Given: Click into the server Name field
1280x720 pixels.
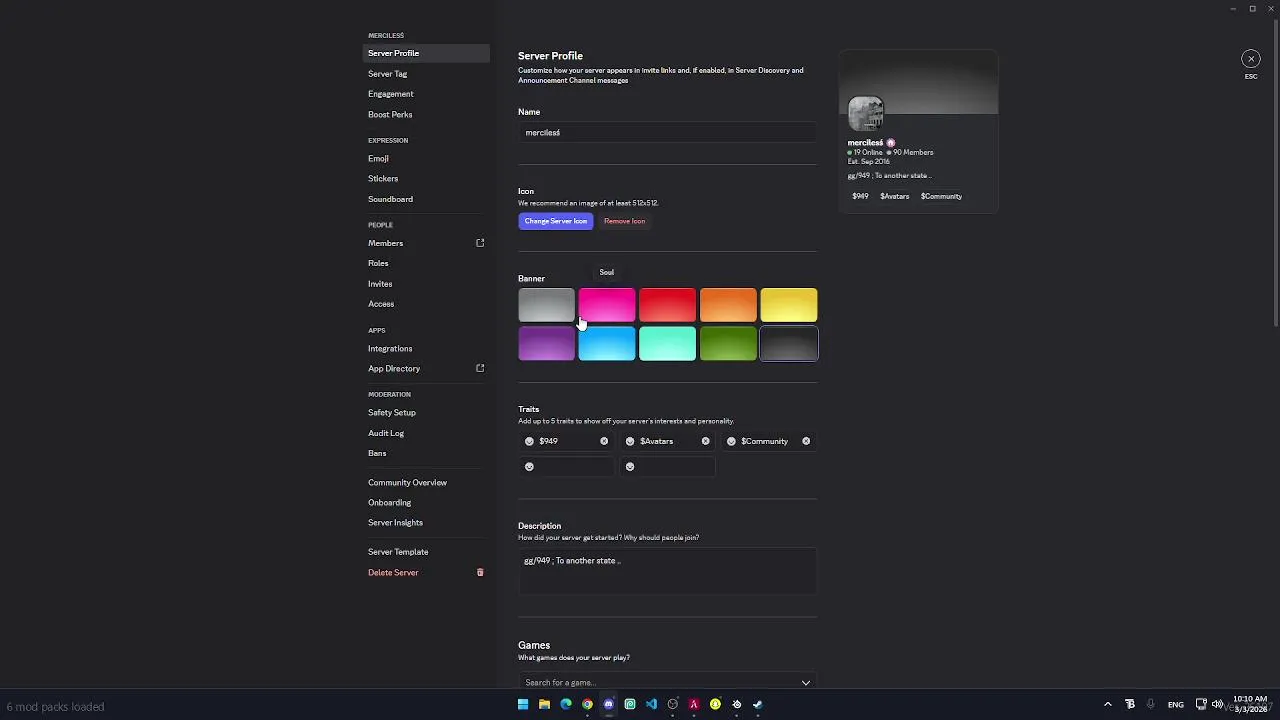Looking at the screenshot, I should (667, 133).
